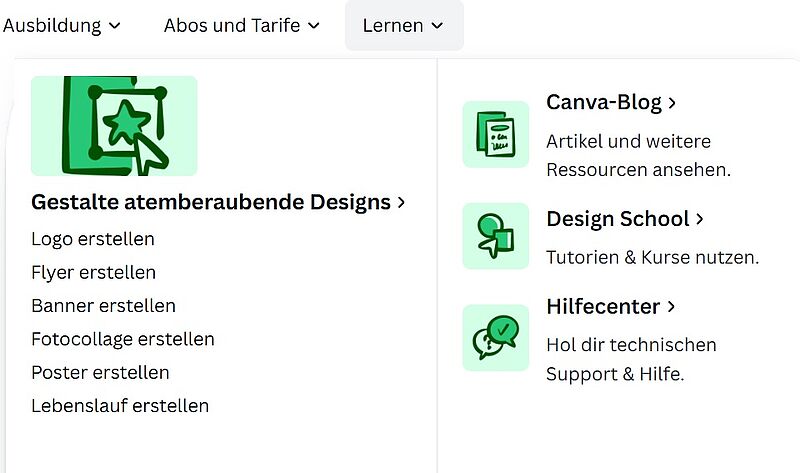The height and width of the screenshot is (473, 800).
Task: Click the green star design illustration
Action: coord(114,126)
